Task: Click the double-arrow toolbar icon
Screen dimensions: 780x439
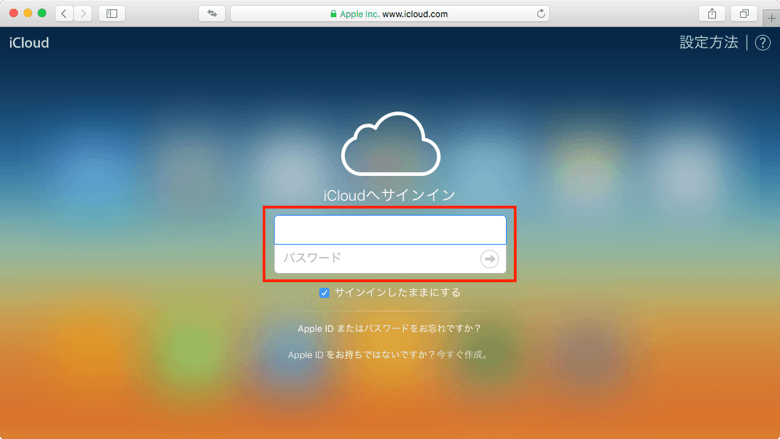Action: point(212,13)
